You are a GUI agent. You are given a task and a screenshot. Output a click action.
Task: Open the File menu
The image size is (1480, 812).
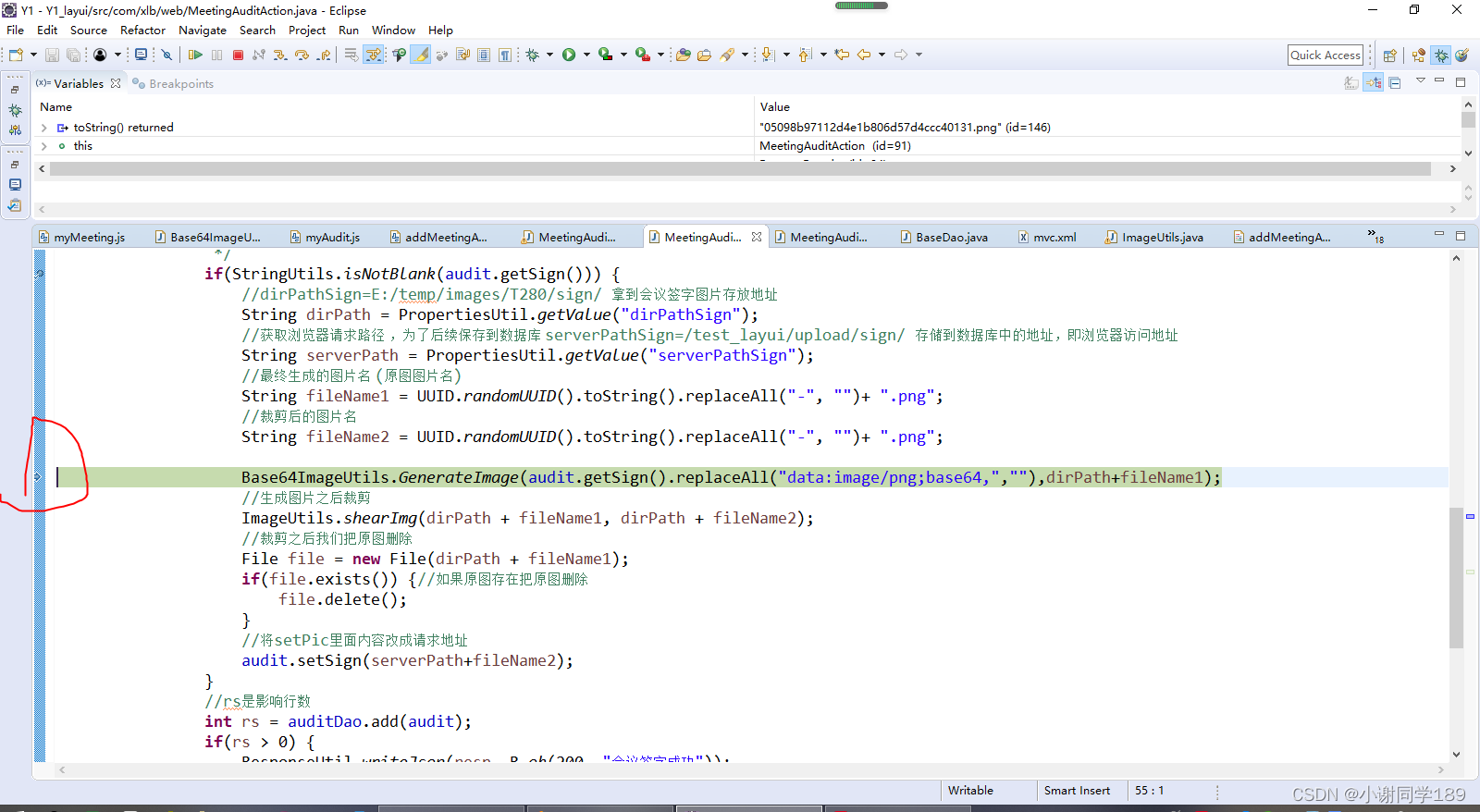coord(15,31)
